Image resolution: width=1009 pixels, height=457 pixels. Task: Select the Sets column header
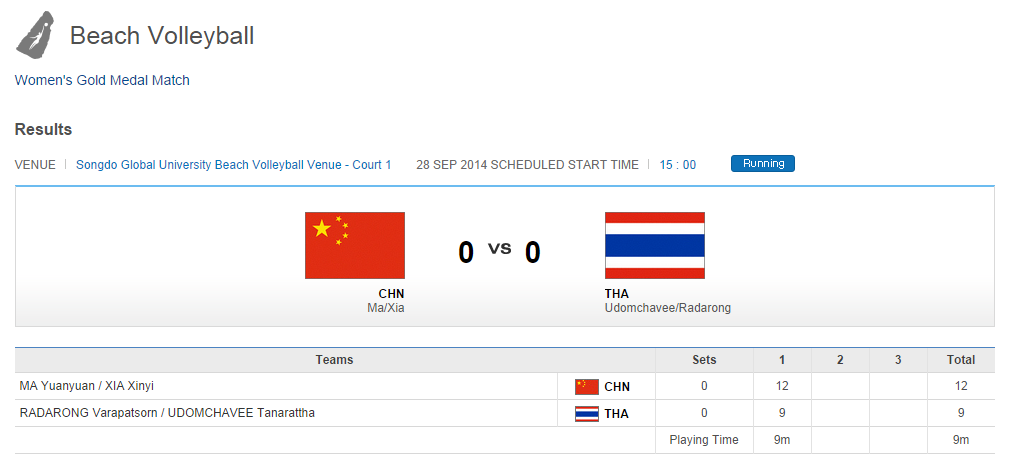point(704,360)
